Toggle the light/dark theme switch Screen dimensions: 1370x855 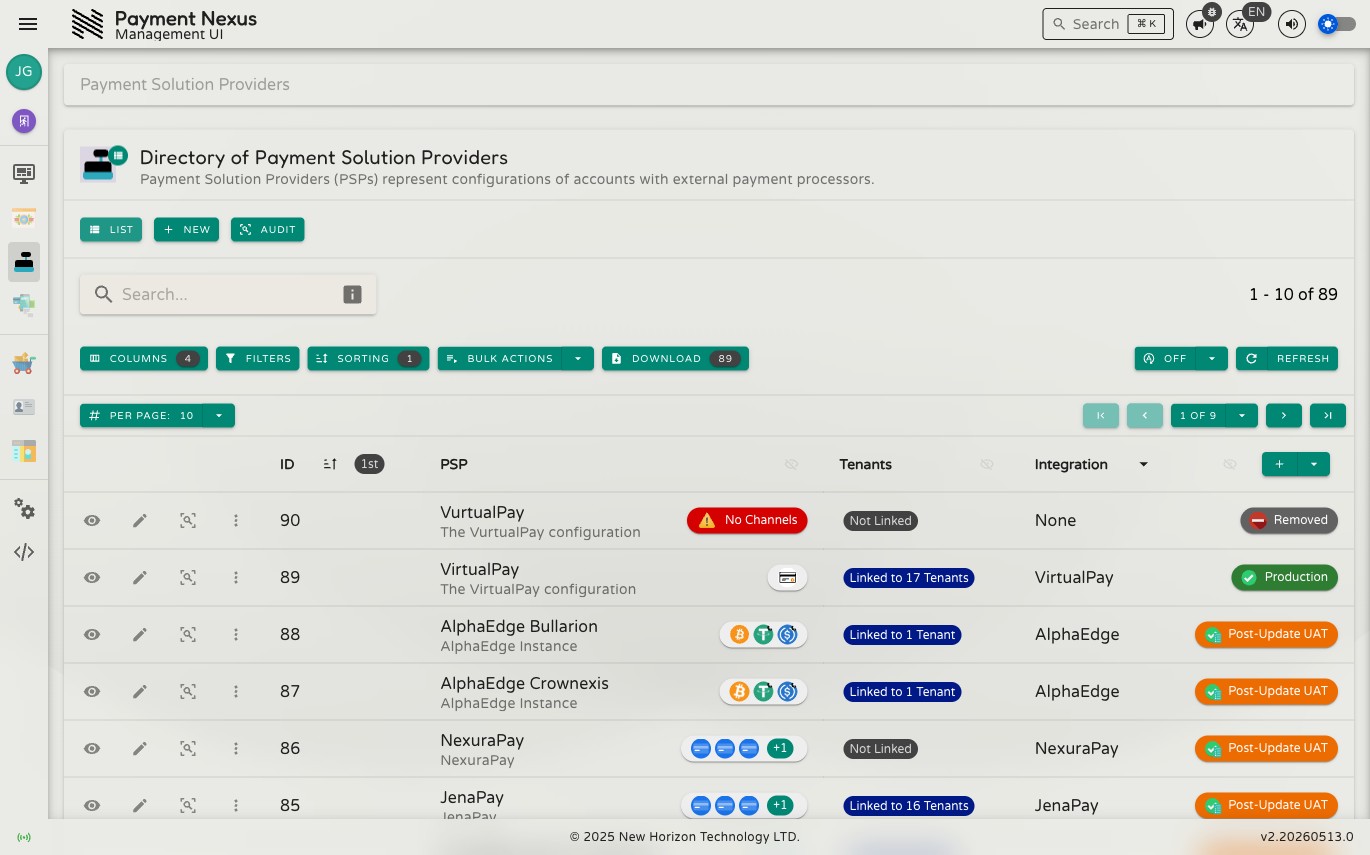pos(1337,24)
